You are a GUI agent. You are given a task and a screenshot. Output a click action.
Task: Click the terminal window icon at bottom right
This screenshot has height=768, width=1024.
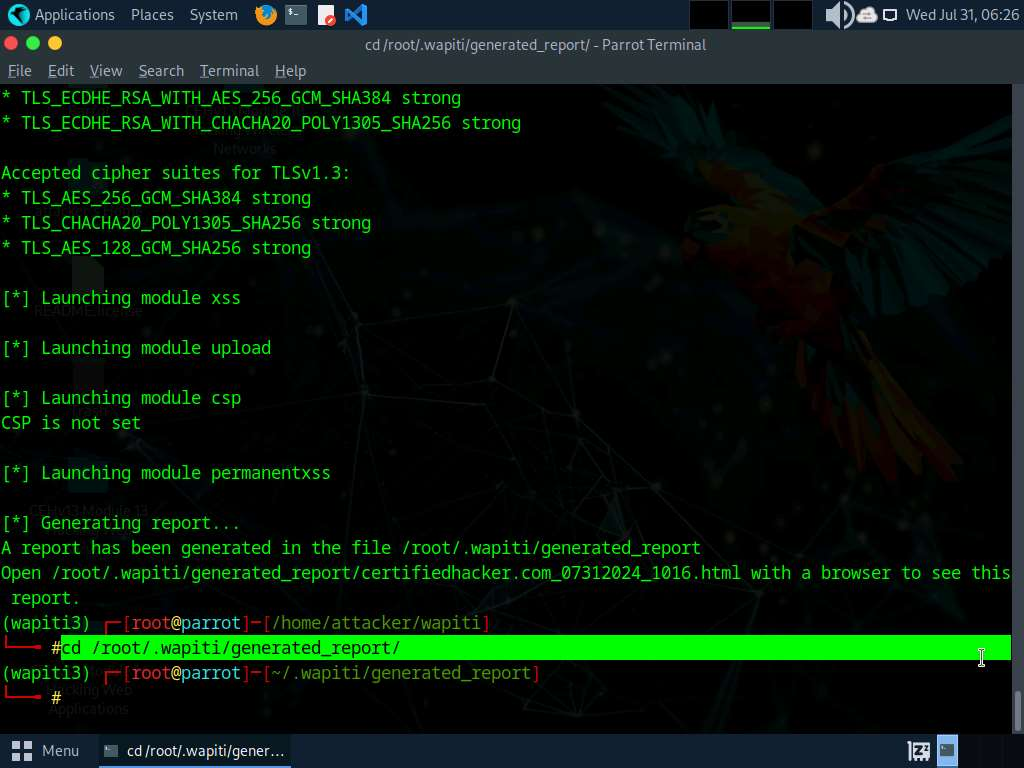[947, 750]
